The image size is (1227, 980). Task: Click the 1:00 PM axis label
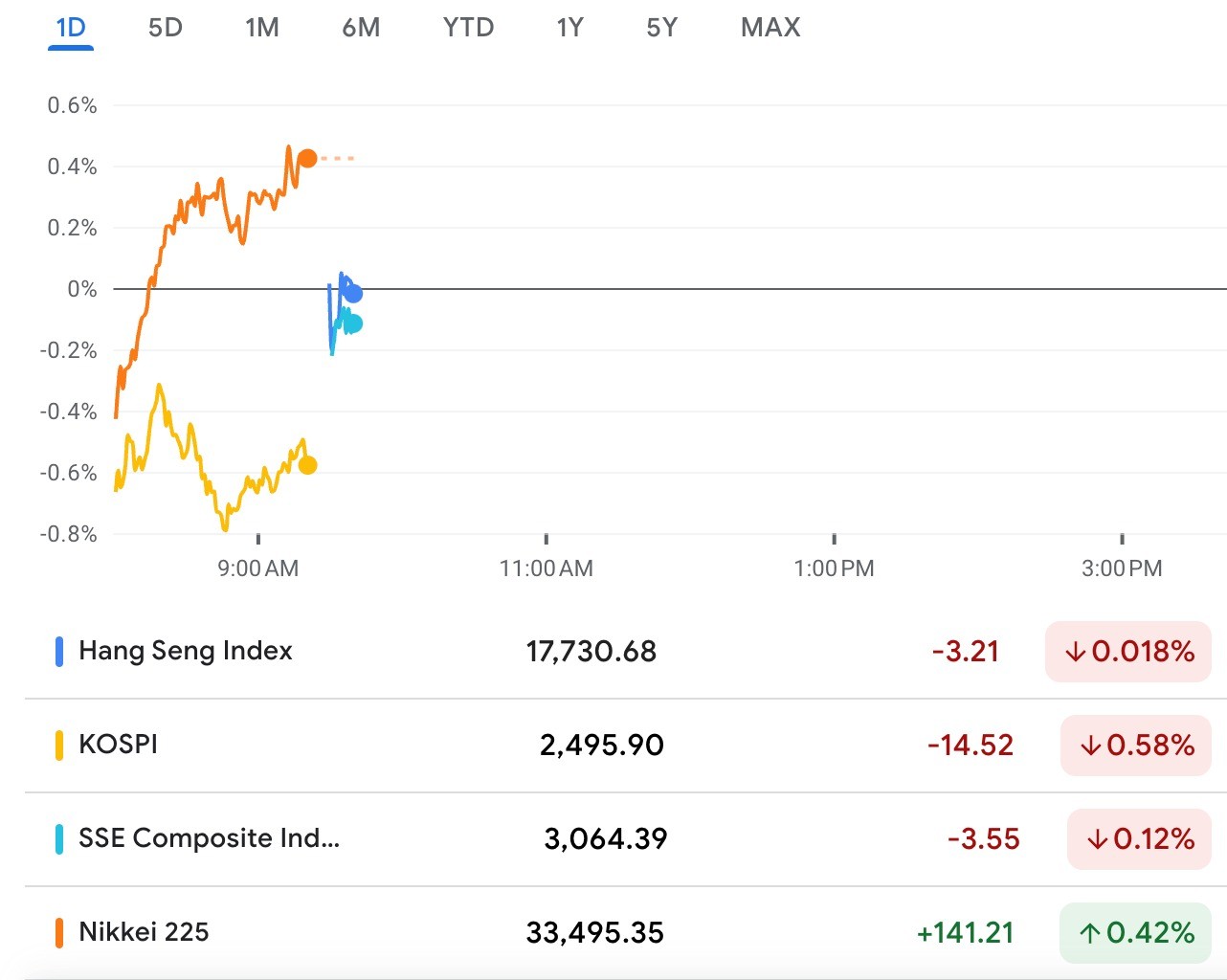point(835,568)
